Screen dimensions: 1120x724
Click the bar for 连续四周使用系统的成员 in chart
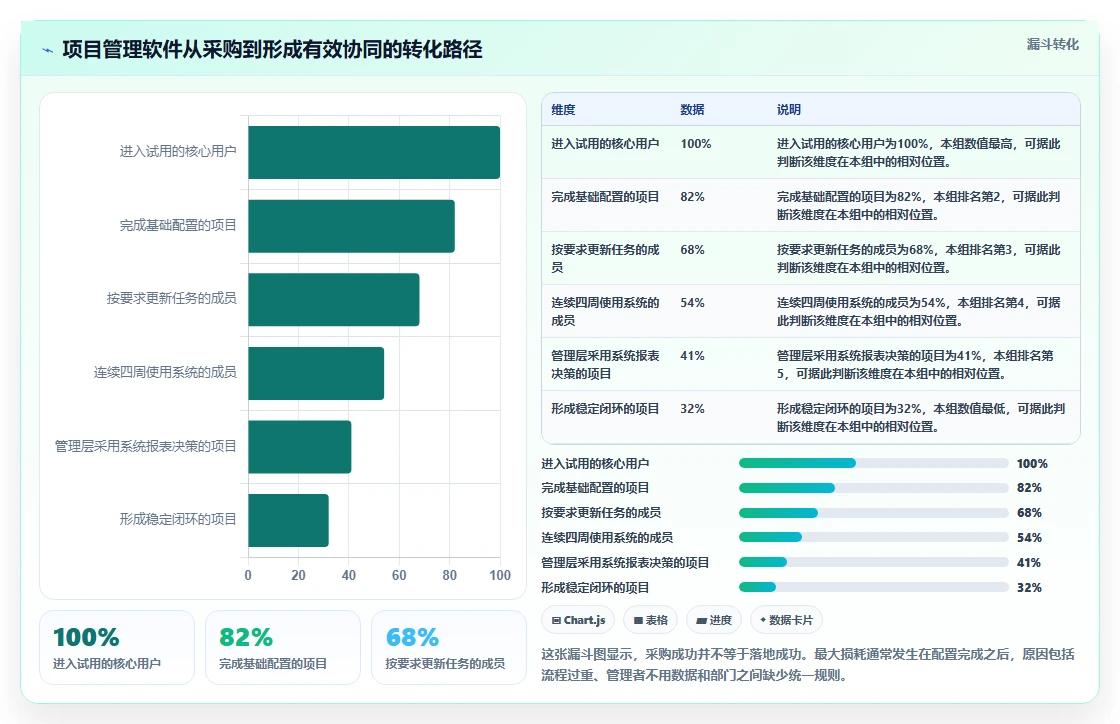click(x=316, y=373)
